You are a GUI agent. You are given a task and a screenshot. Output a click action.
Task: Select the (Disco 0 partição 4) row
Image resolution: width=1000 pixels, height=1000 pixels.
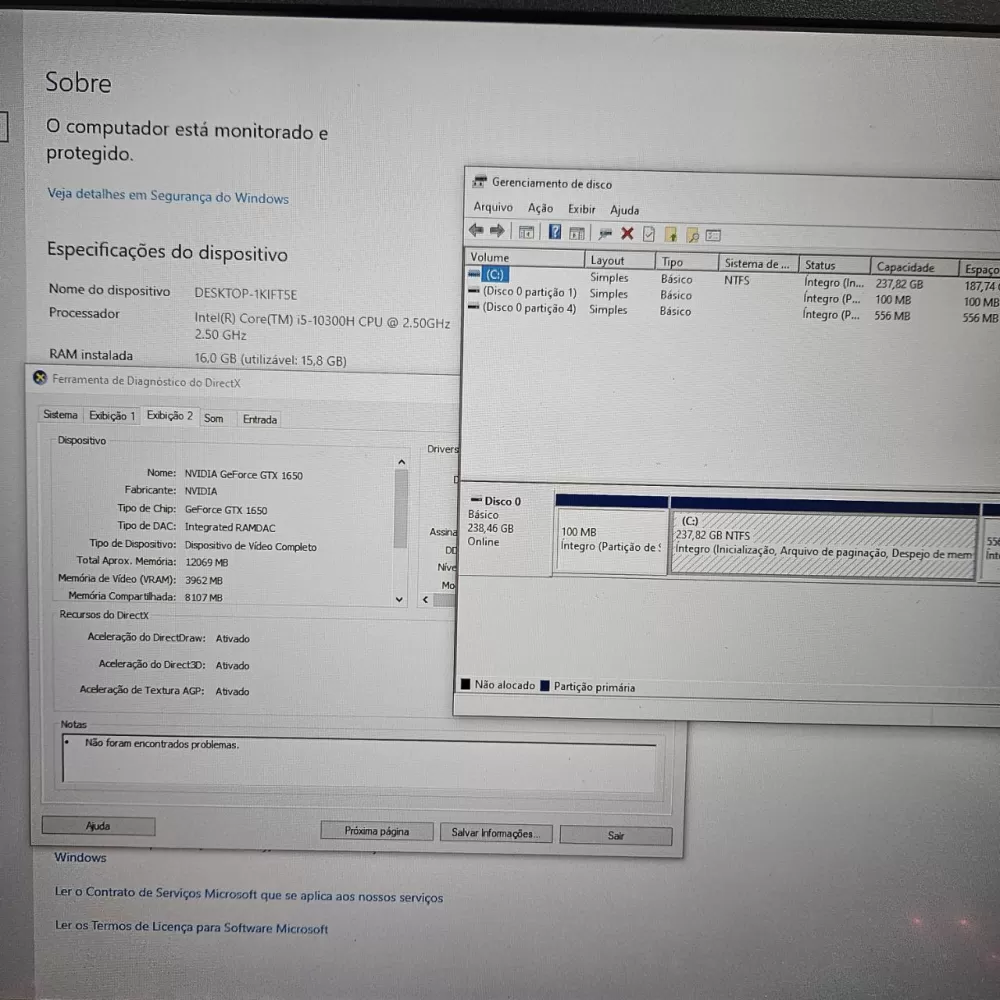click(x=732, y=312)
